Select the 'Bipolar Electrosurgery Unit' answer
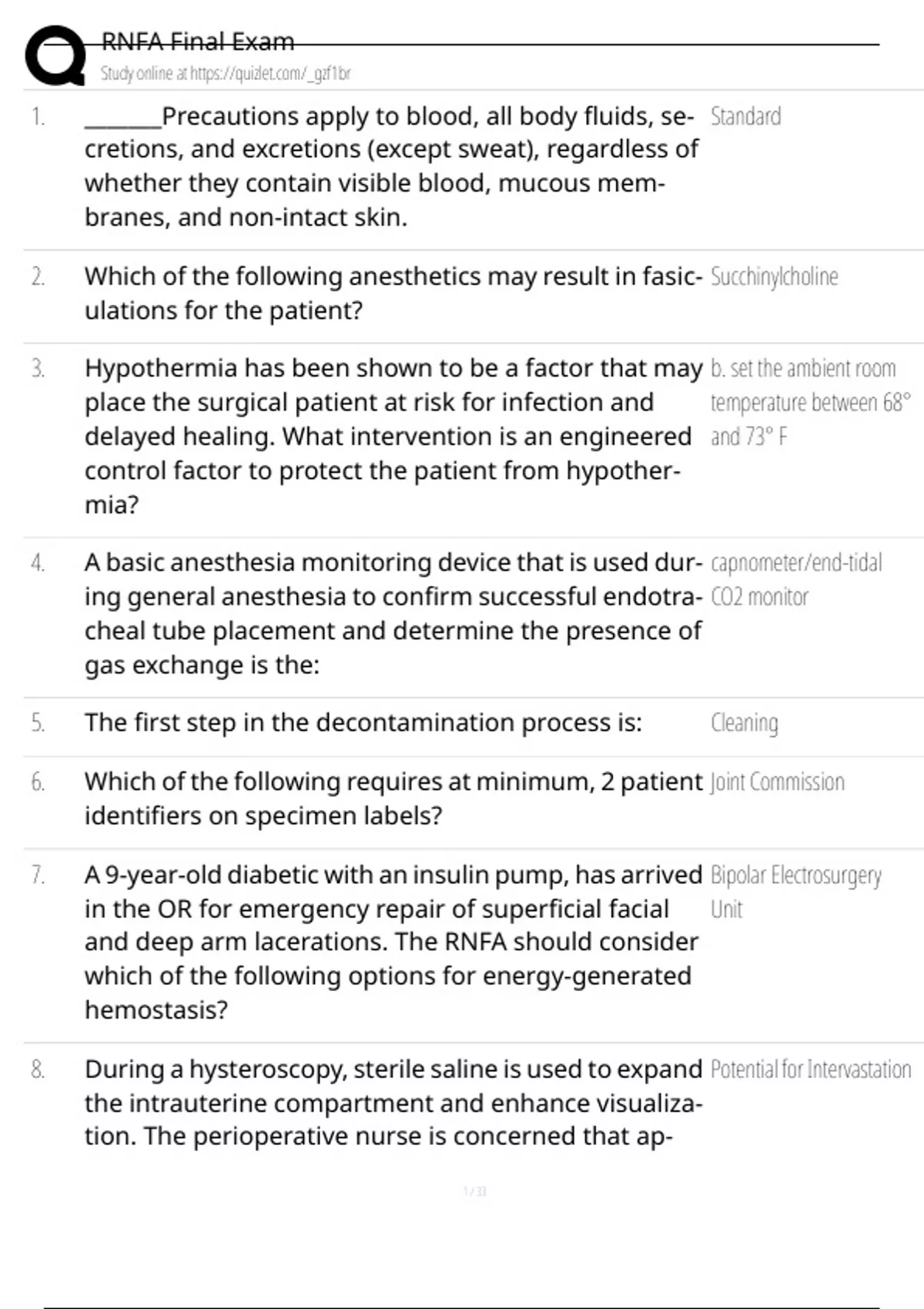 click(795, 892)
